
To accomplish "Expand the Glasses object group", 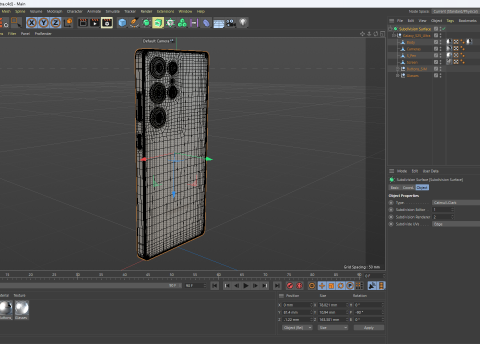I will coord(397,76).
